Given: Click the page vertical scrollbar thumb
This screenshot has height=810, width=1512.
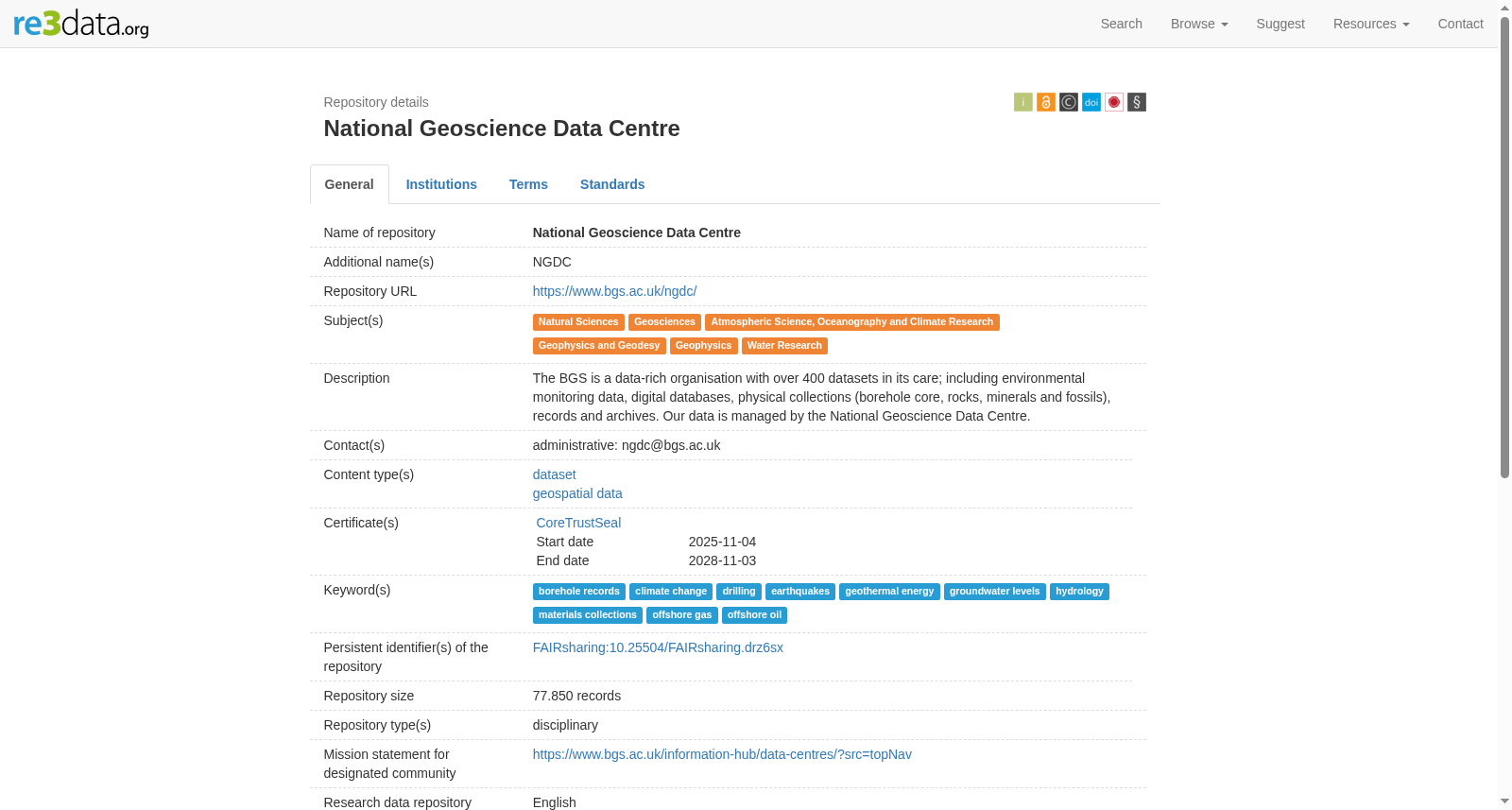Looking at the screenshot, I should [x=1504, y=246].
